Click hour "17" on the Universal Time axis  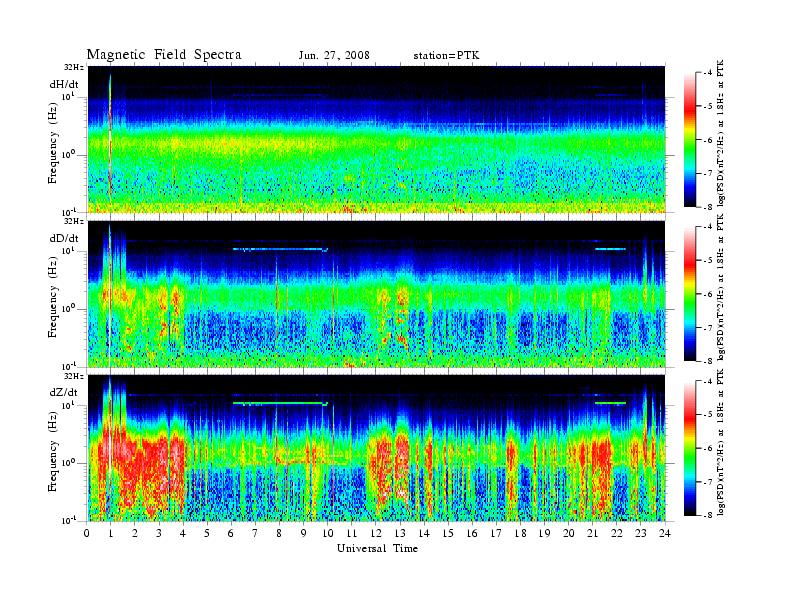(x=496, y=534)
